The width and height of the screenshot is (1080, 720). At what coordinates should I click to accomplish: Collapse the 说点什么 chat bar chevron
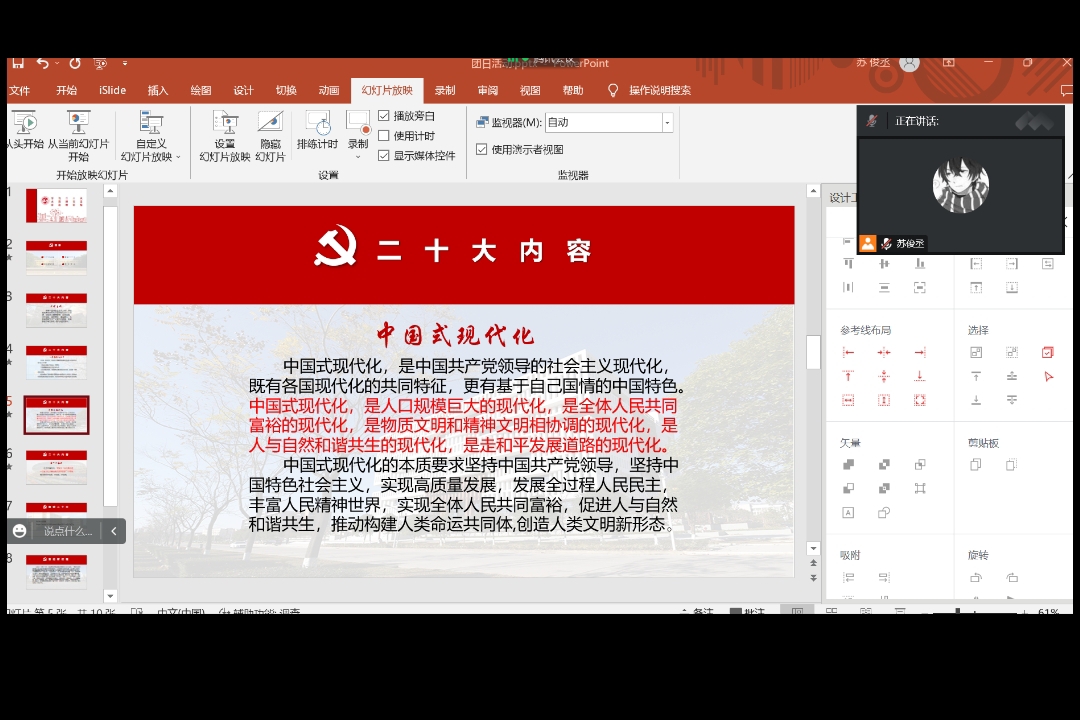click(114, 531)
